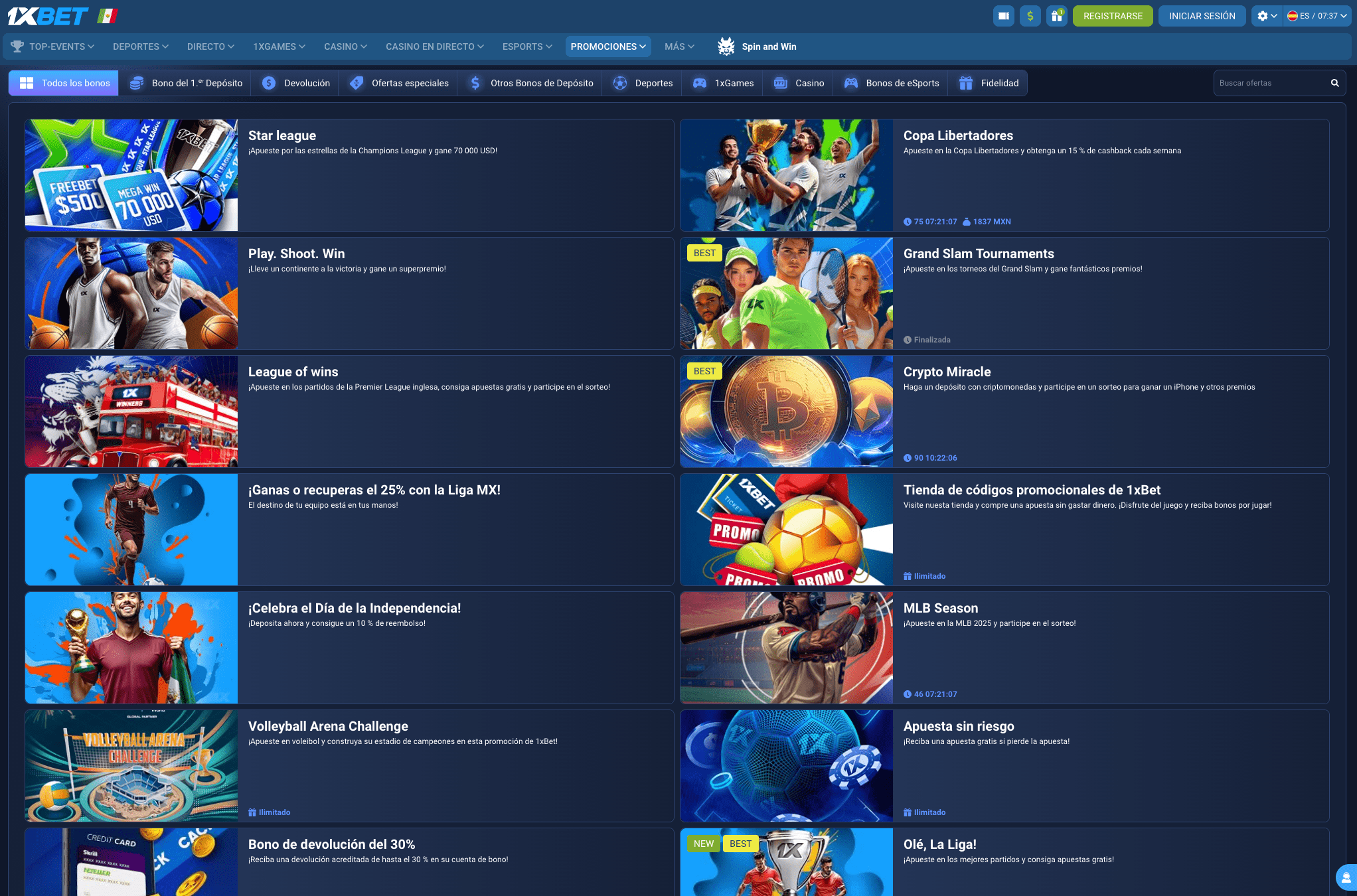Open the live chat support bubble
The image size is (1357, 896).
click(x=1346, y=877)
